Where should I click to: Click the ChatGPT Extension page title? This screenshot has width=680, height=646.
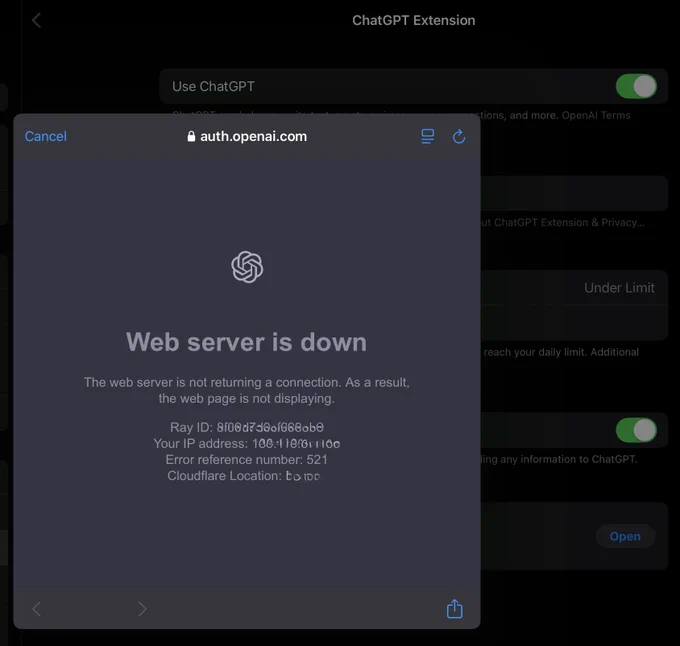[413, 20]
